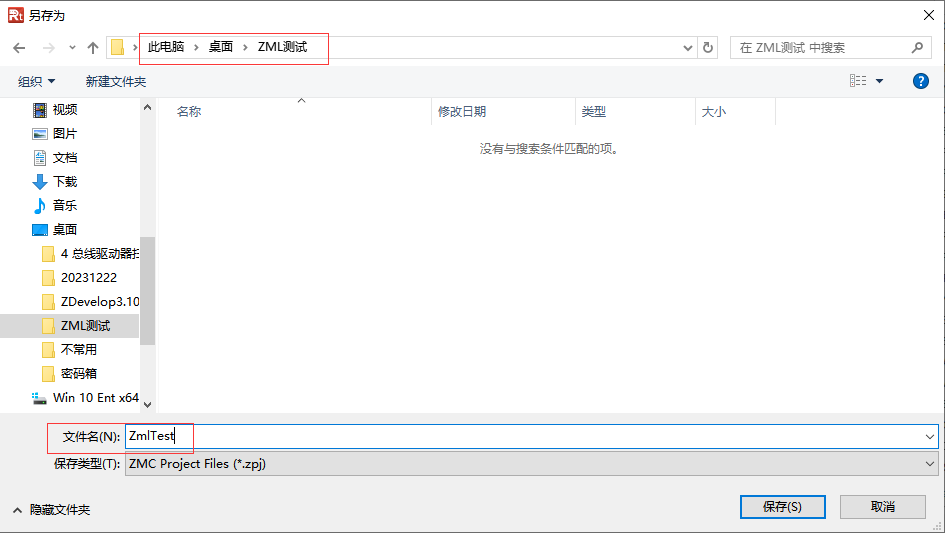The image size is (945, 533).
Task: Open folder 20231222 in tree
Action: click(x=89, y=278)
